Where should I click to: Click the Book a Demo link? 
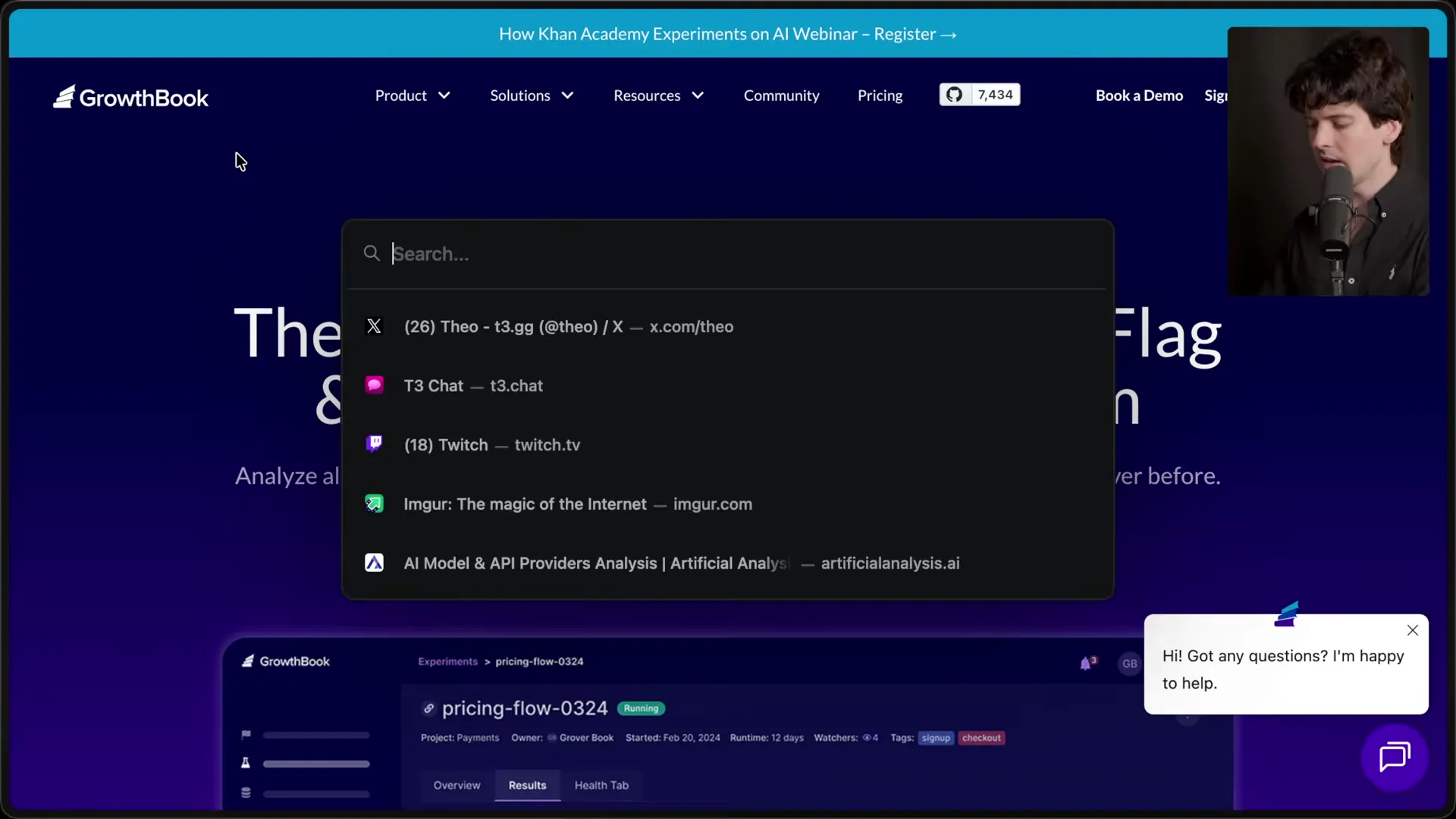point(1139,96)
